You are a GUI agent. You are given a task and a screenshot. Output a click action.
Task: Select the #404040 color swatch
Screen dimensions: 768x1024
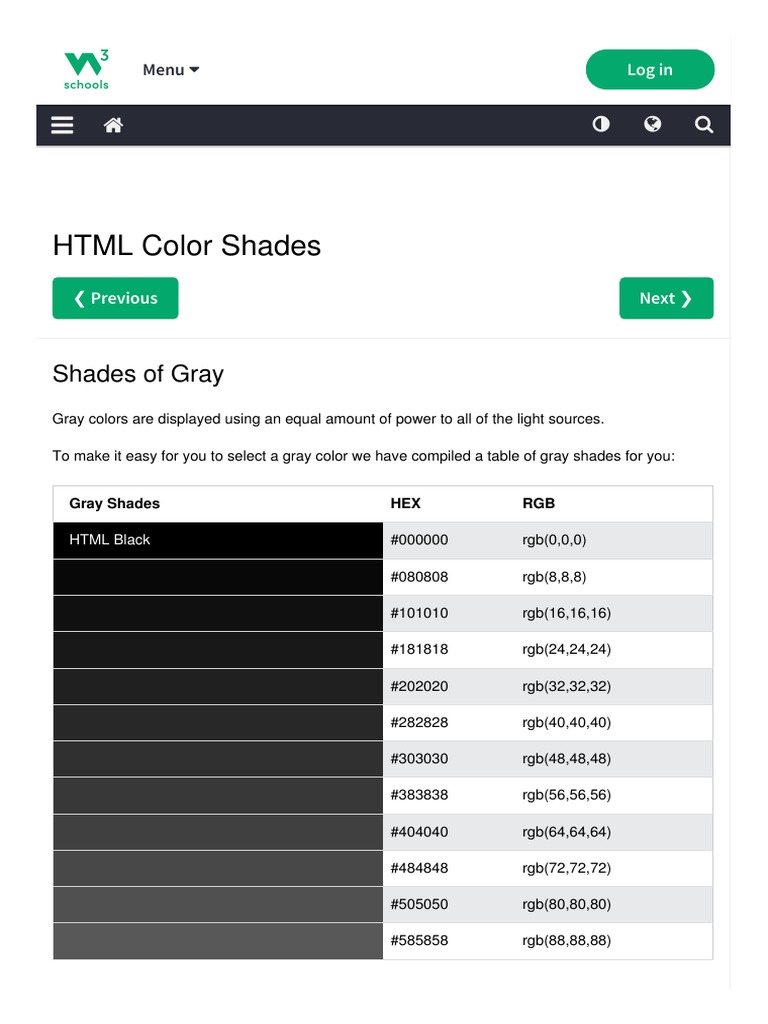click(x=218, y=832)
